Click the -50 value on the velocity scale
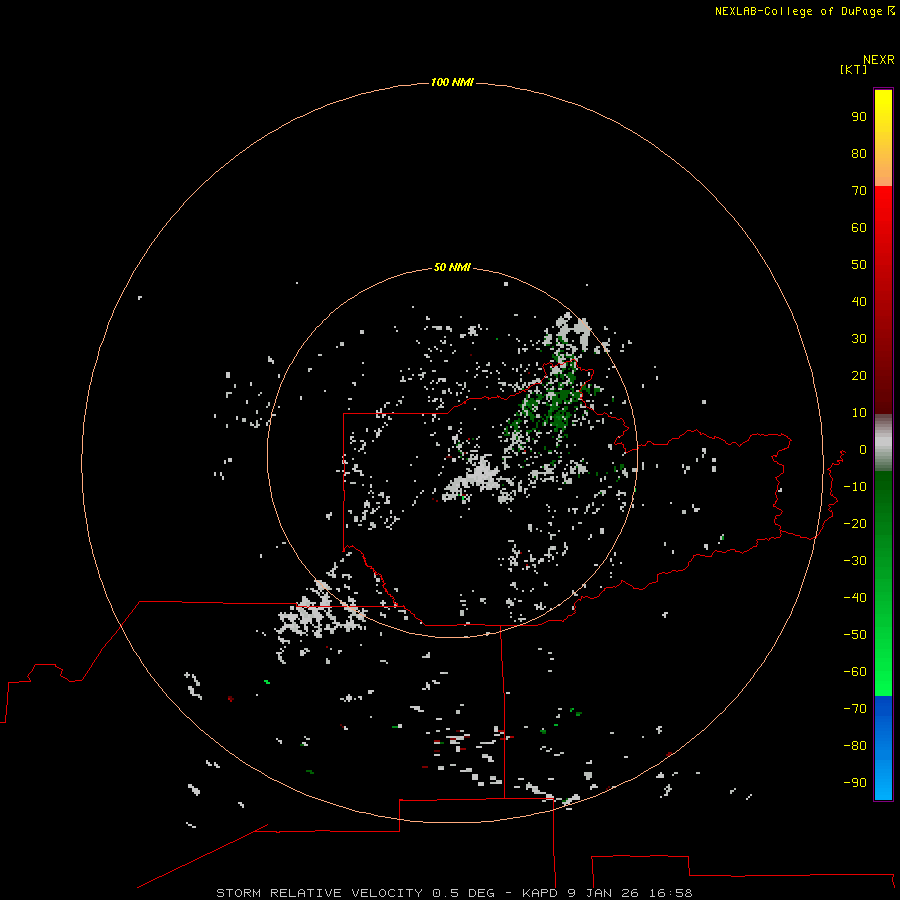Screen dimensions: 900x900 pos(855,635)
